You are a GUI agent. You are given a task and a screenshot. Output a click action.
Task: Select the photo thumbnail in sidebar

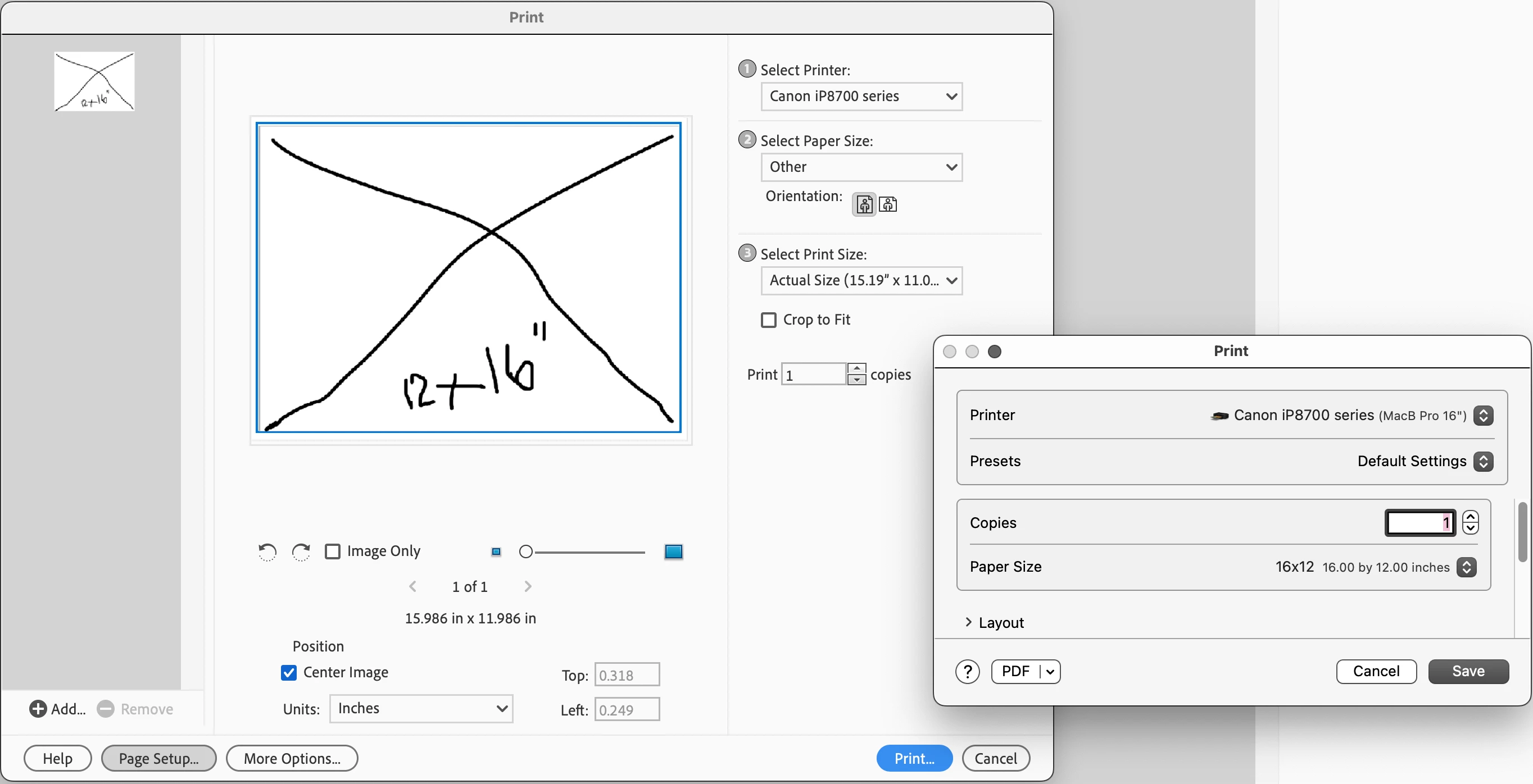pos(94,81)
